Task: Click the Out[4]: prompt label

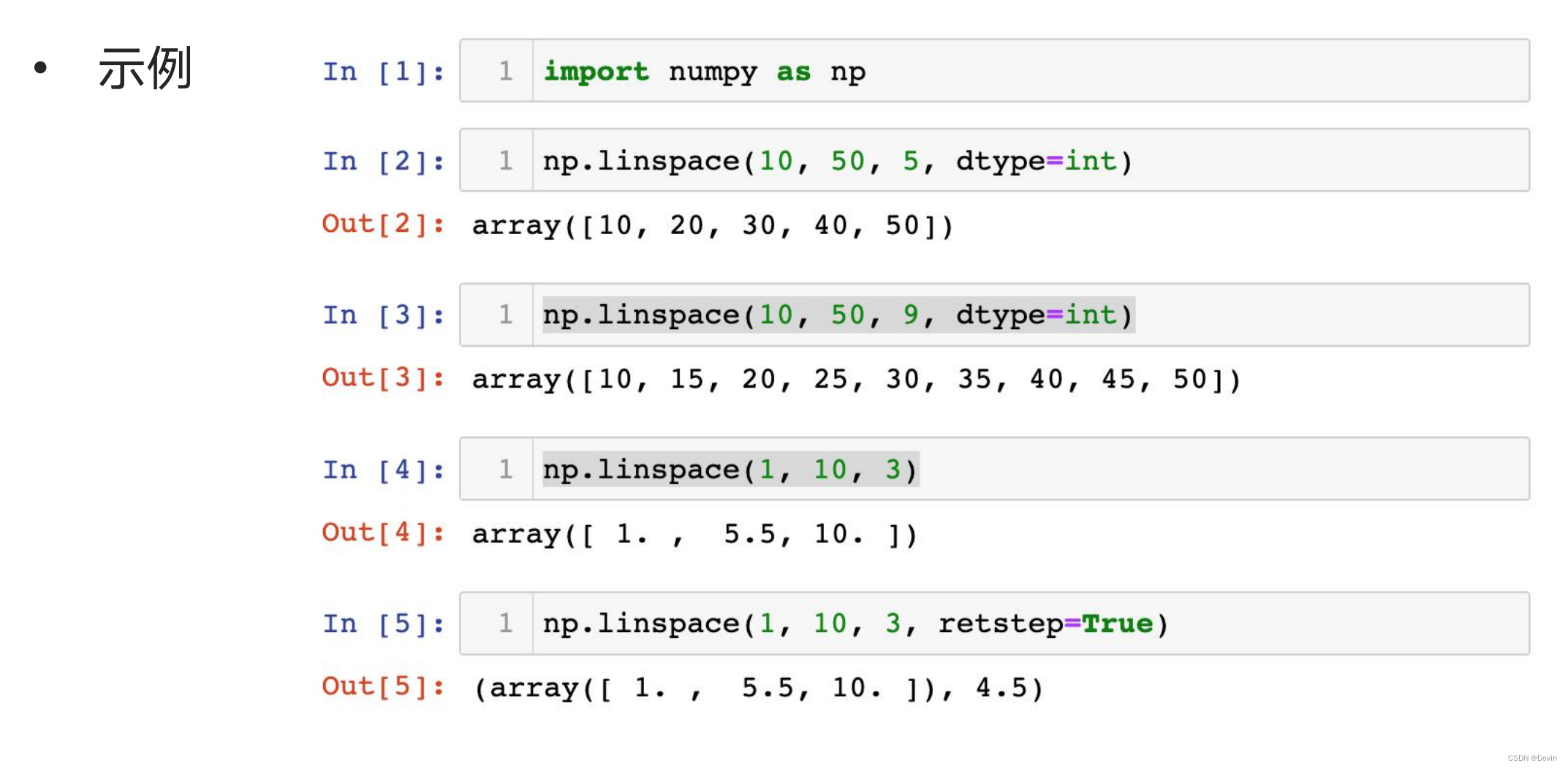Action: pos(383,532)
